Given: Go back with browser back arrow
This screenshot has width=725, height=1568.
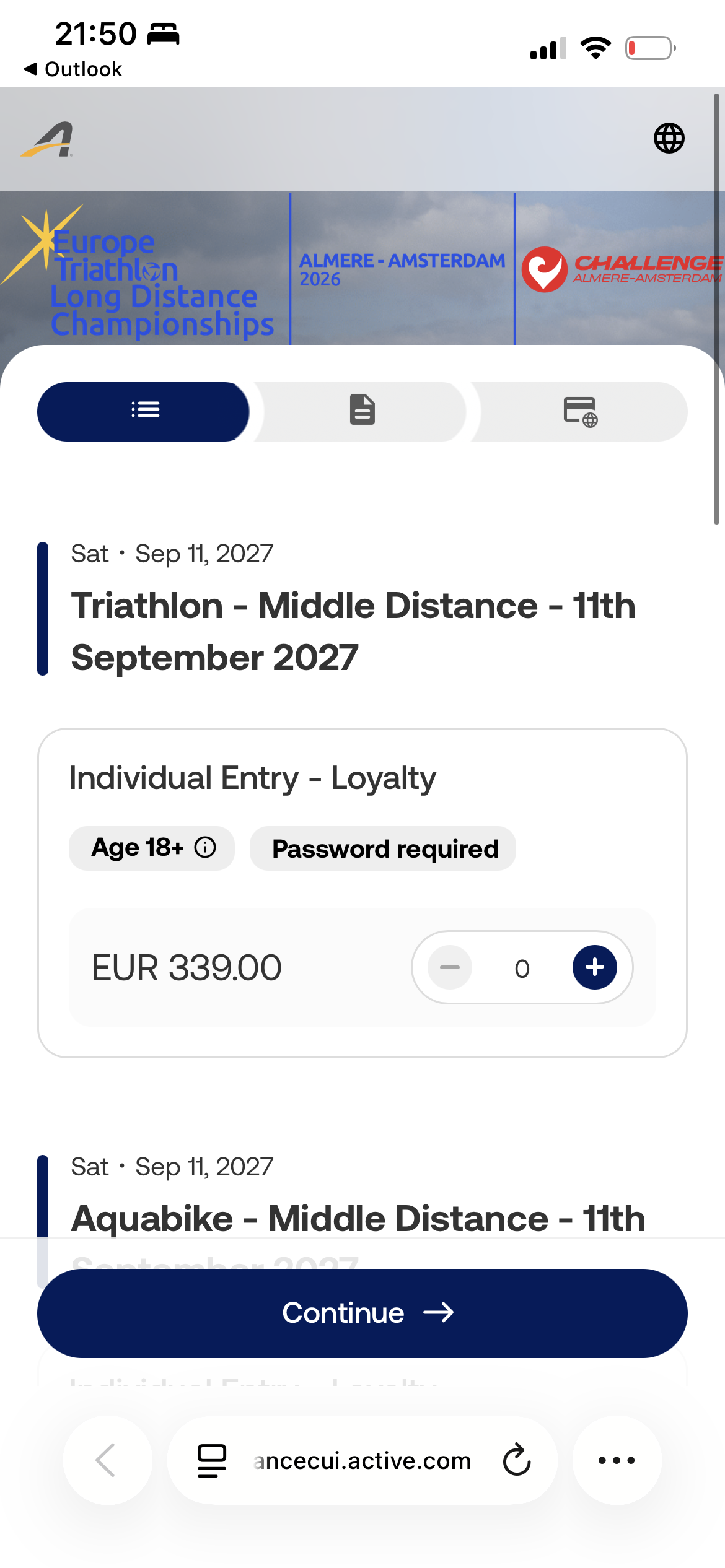Looking at the screenshot, I should (x=107, y=1460).
